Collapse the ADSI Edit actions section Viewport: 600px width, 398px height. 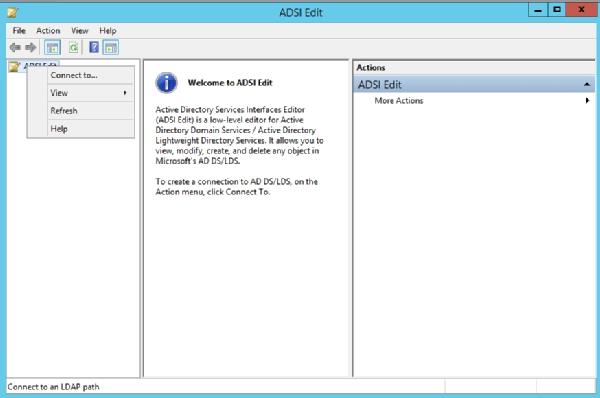(587, 84)
